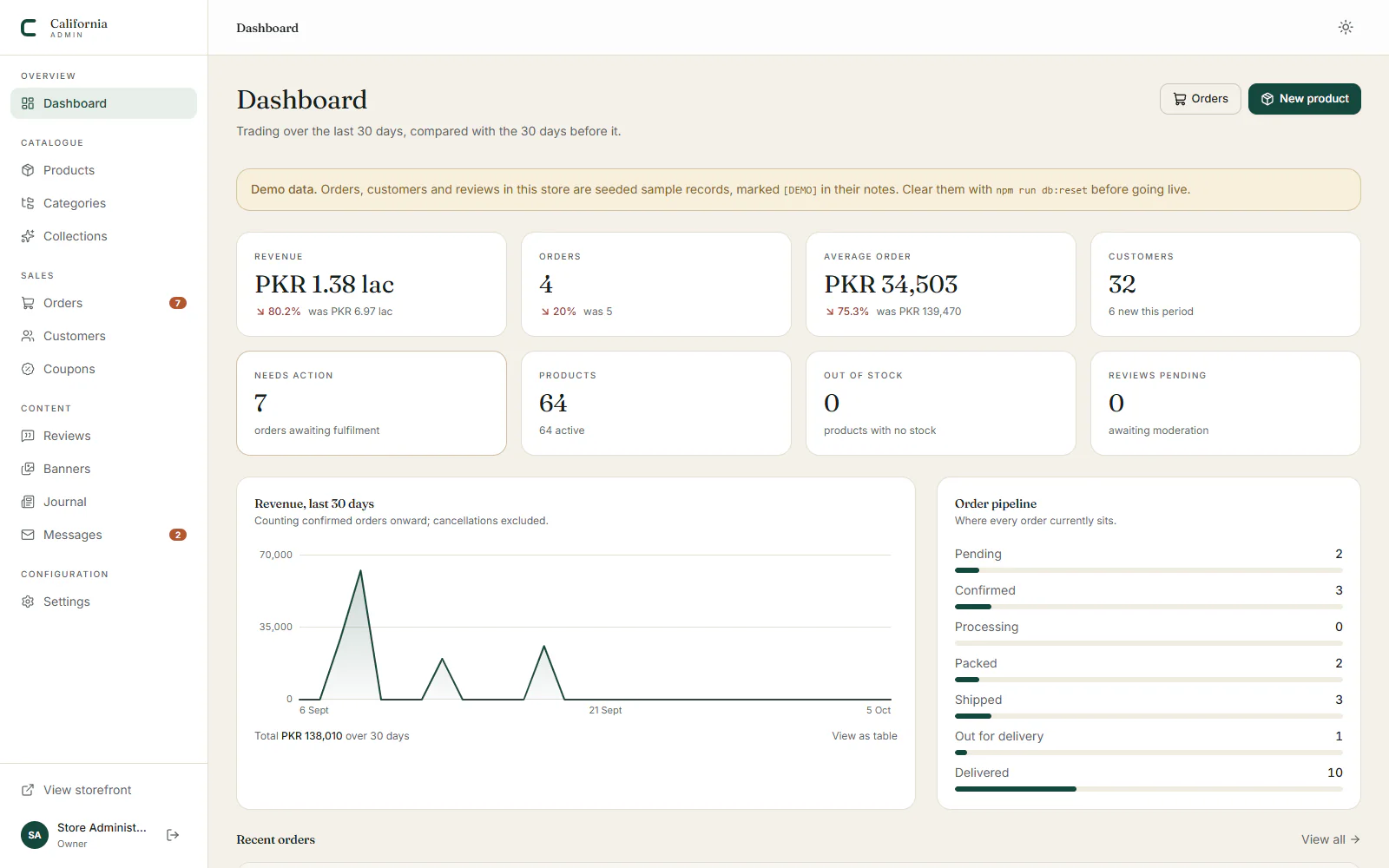Click the Delivered progress bar
The height and width of the screenshot is (868, 1389).
click(1149, 789)
